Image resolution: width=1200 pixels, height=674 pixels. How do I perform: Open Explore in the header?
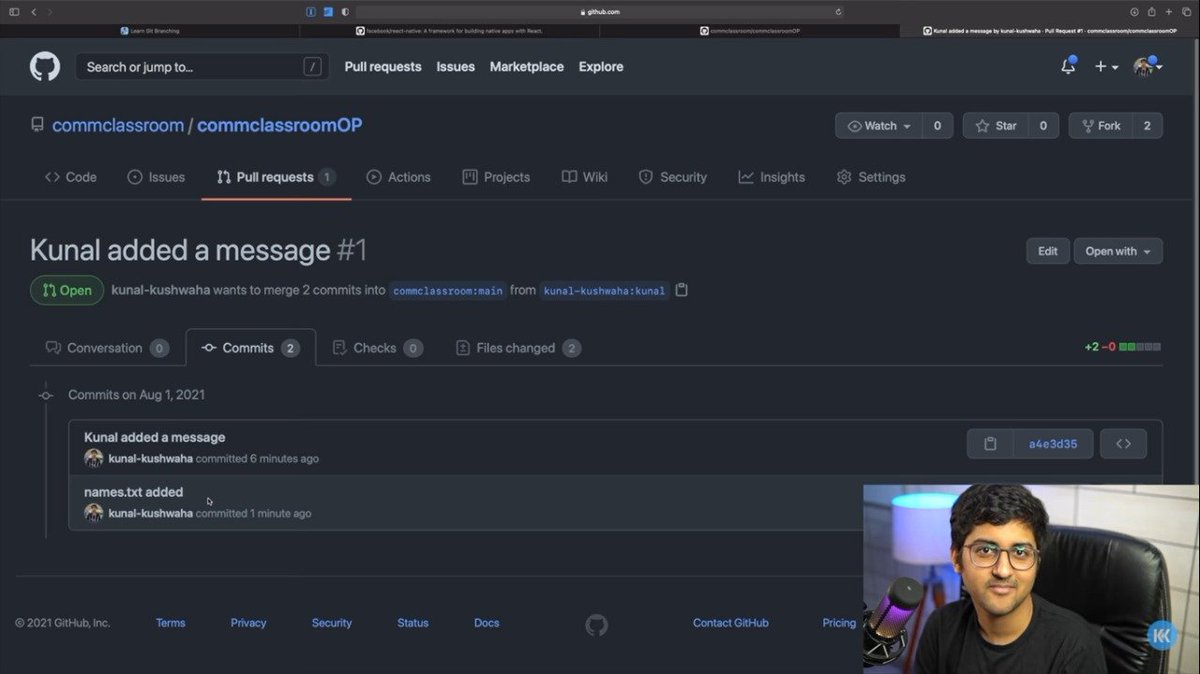tap(601, 67)
